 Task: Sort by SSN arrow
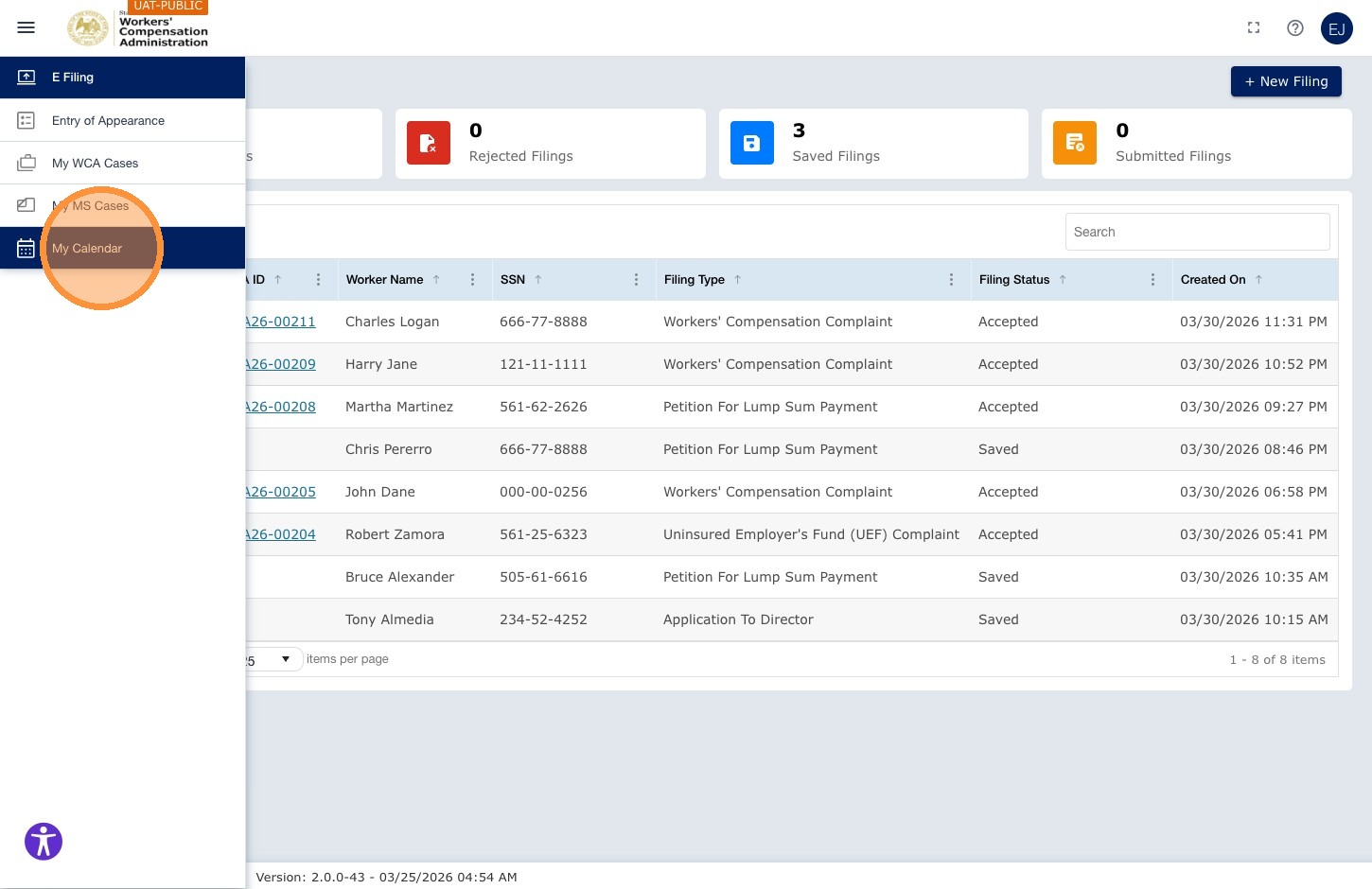(x=538, y=280)
